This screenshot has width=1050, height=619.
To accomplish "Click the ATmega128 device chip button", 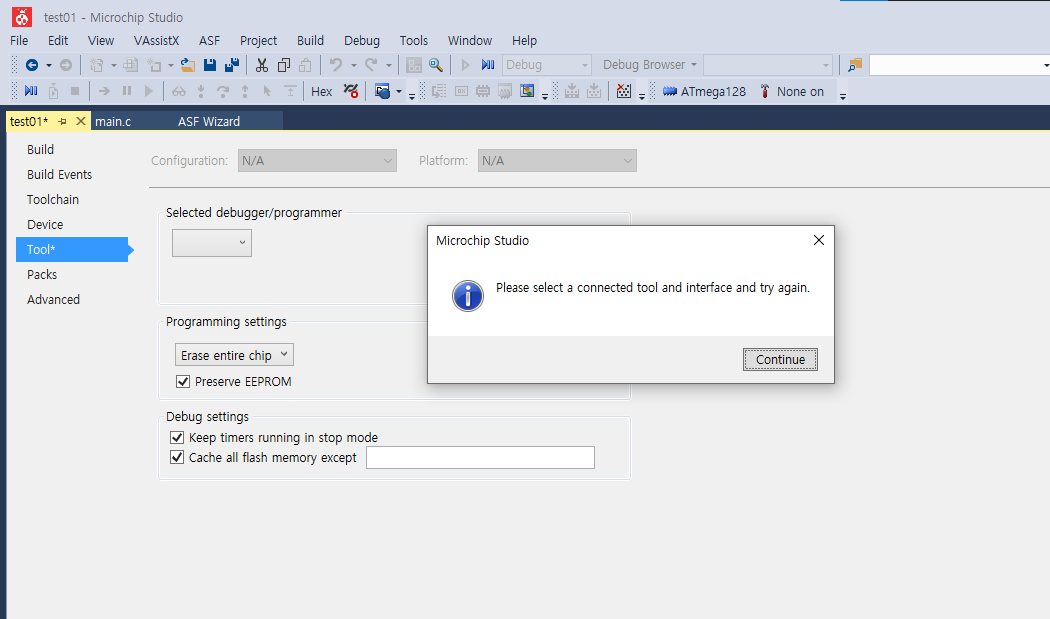I will tap(704, 91).
